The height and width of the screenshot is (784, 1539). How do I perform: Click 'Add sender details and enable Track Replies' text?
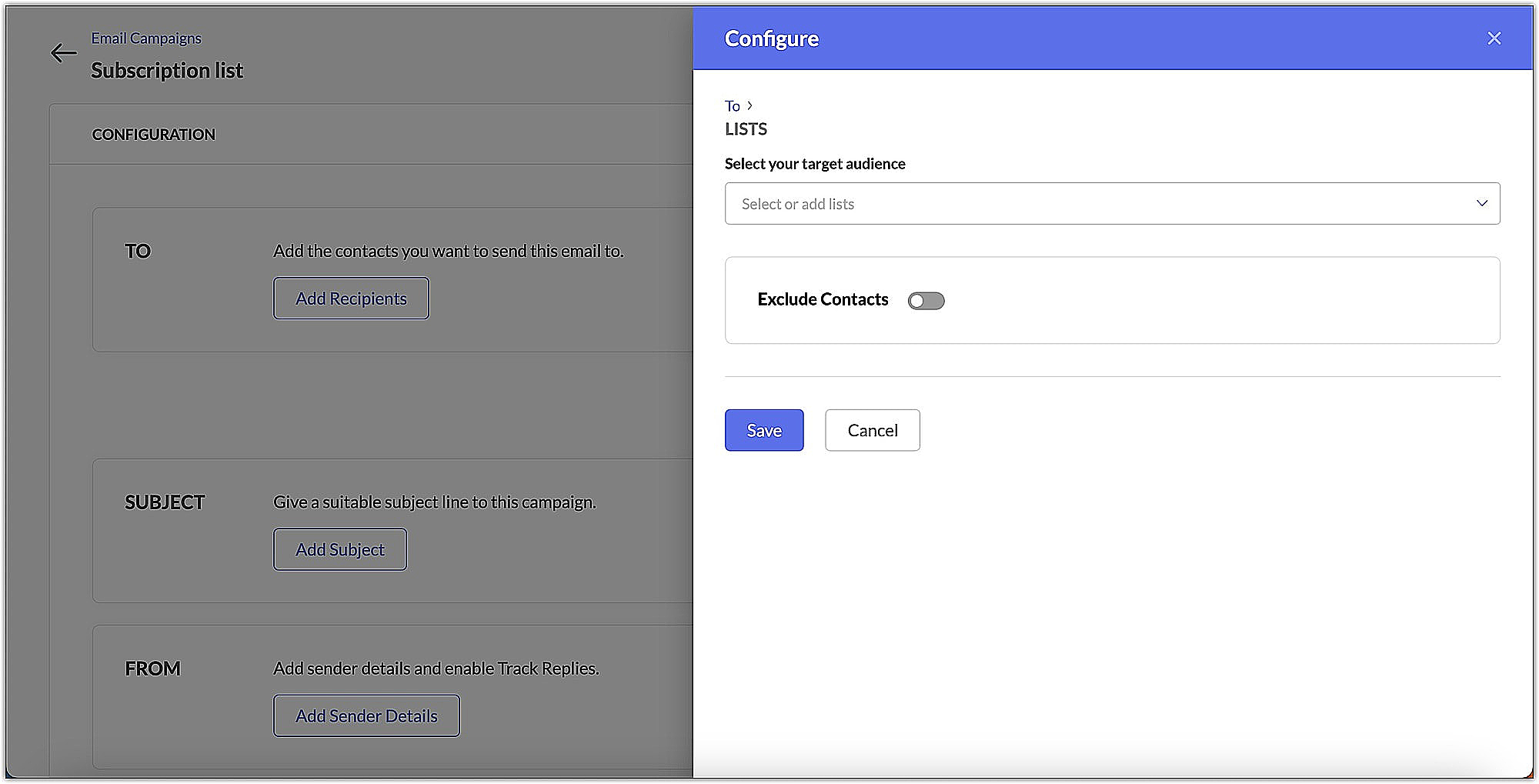coord(436,669)
